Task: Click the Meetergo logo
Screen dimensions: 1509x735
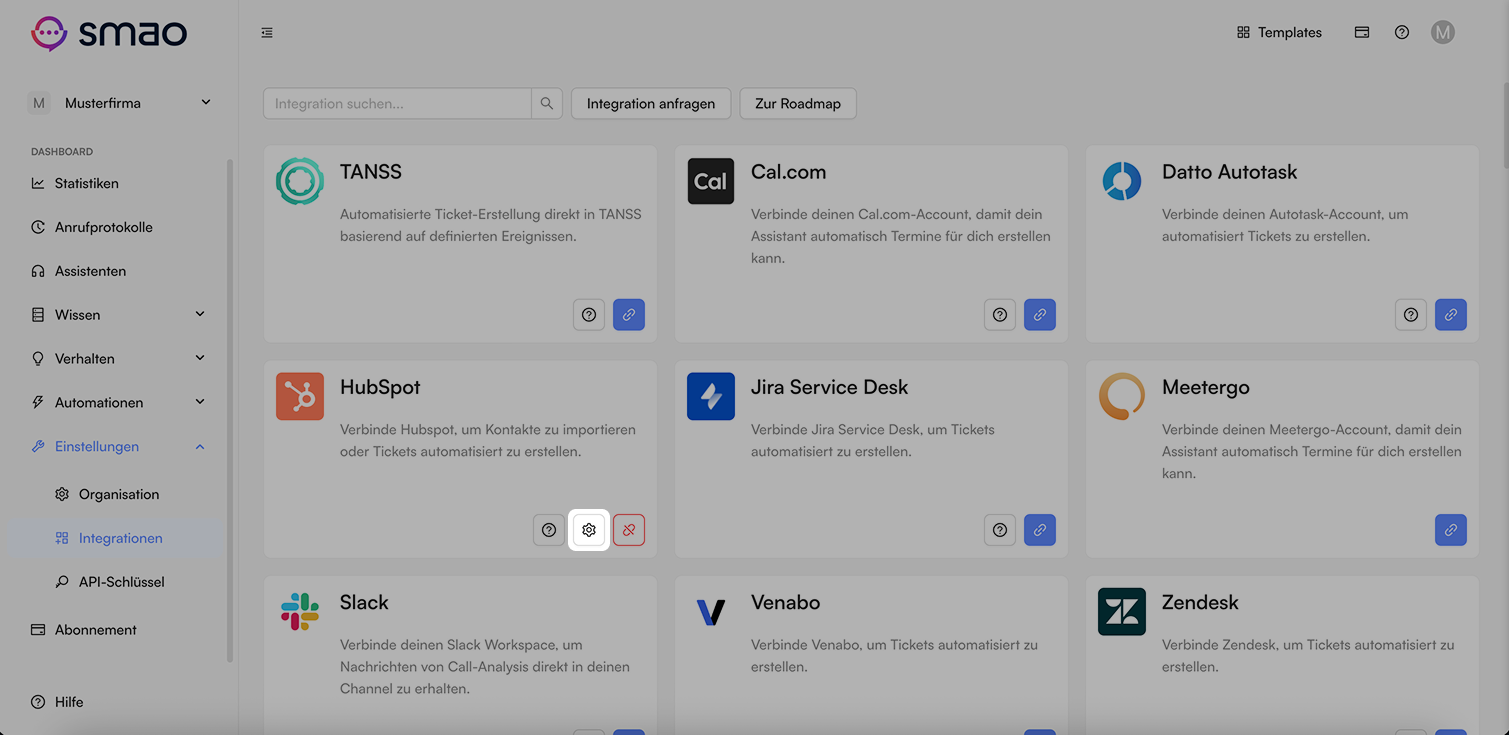Action: coord(1122,396)
